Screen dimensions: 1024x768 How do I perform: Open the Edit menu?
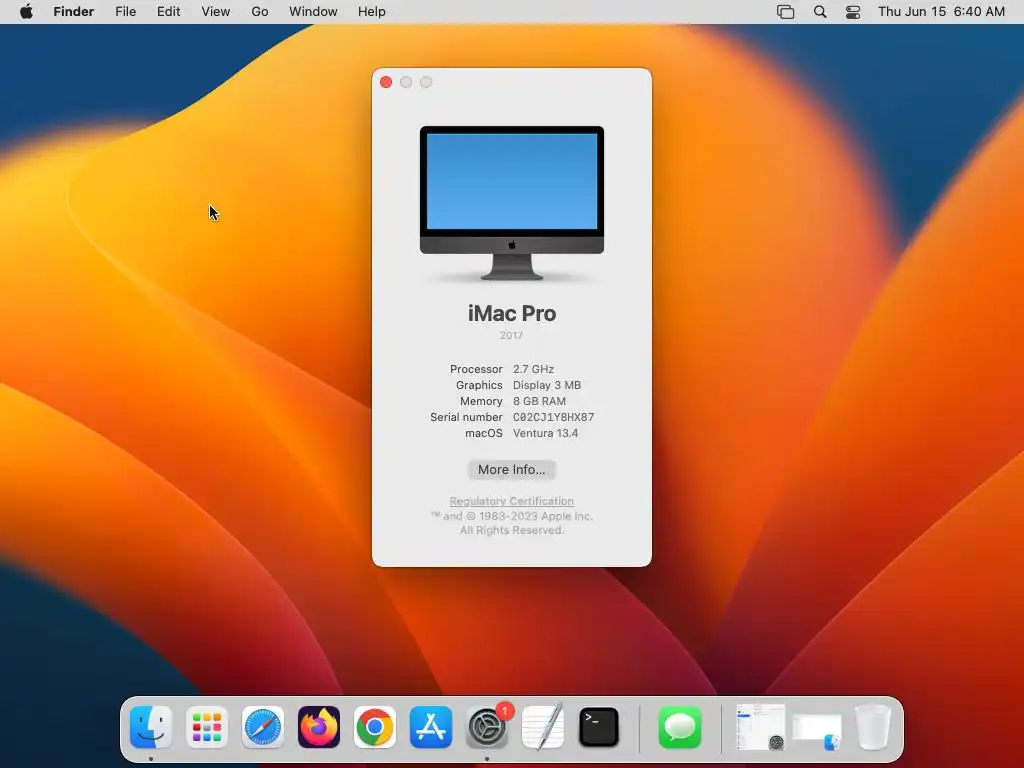(x=168, y=12)
